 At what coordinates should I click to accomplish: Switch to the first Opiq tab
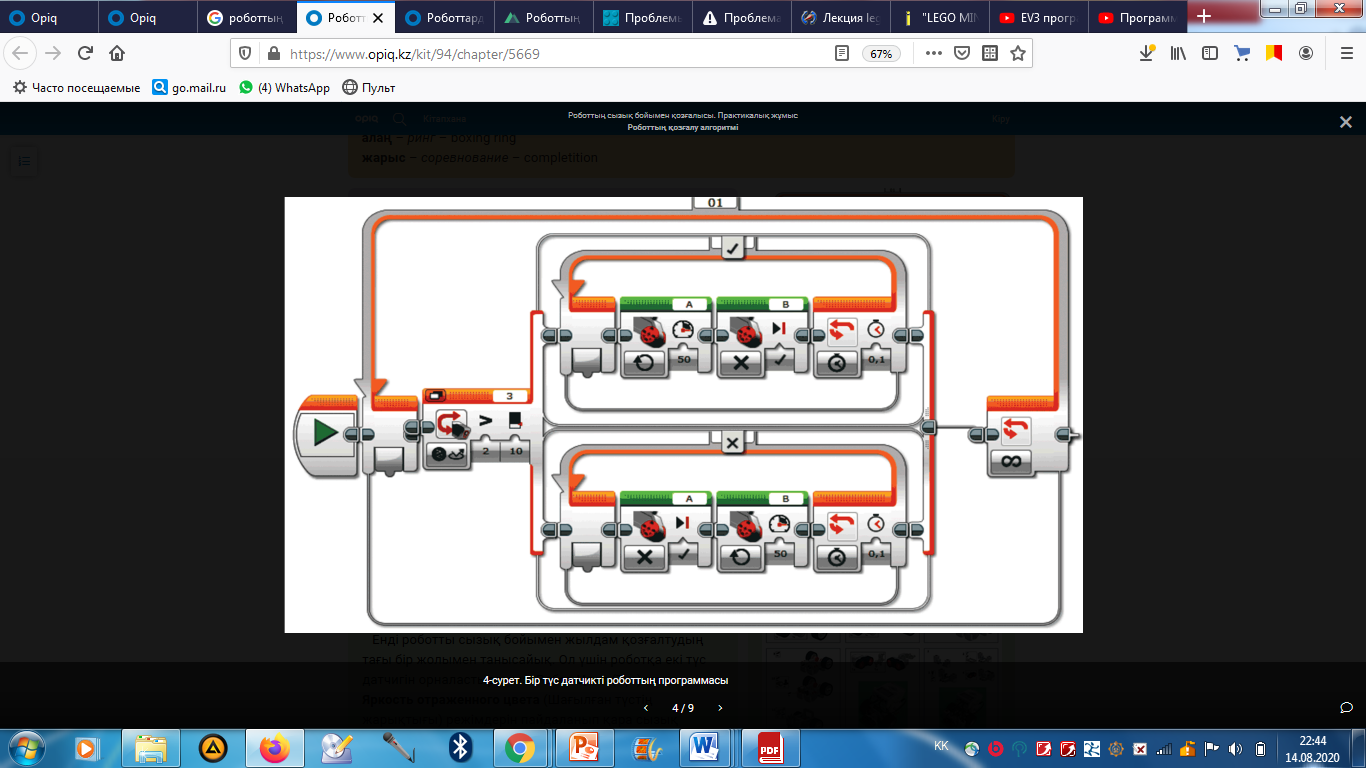(x=50, y=17)
